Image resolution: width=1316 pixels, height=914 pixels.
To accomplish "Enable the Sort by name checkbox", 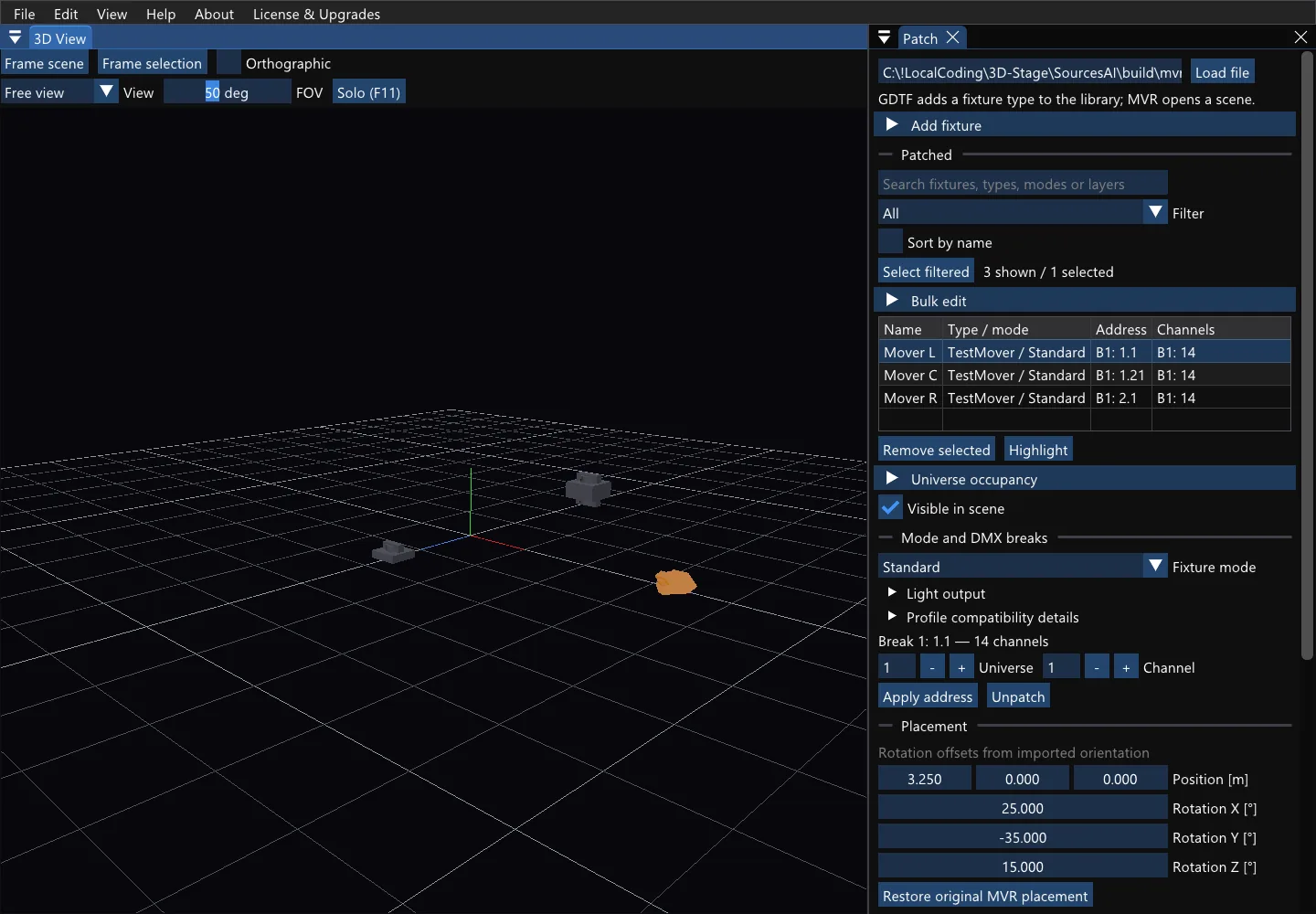I will [890, 242].
